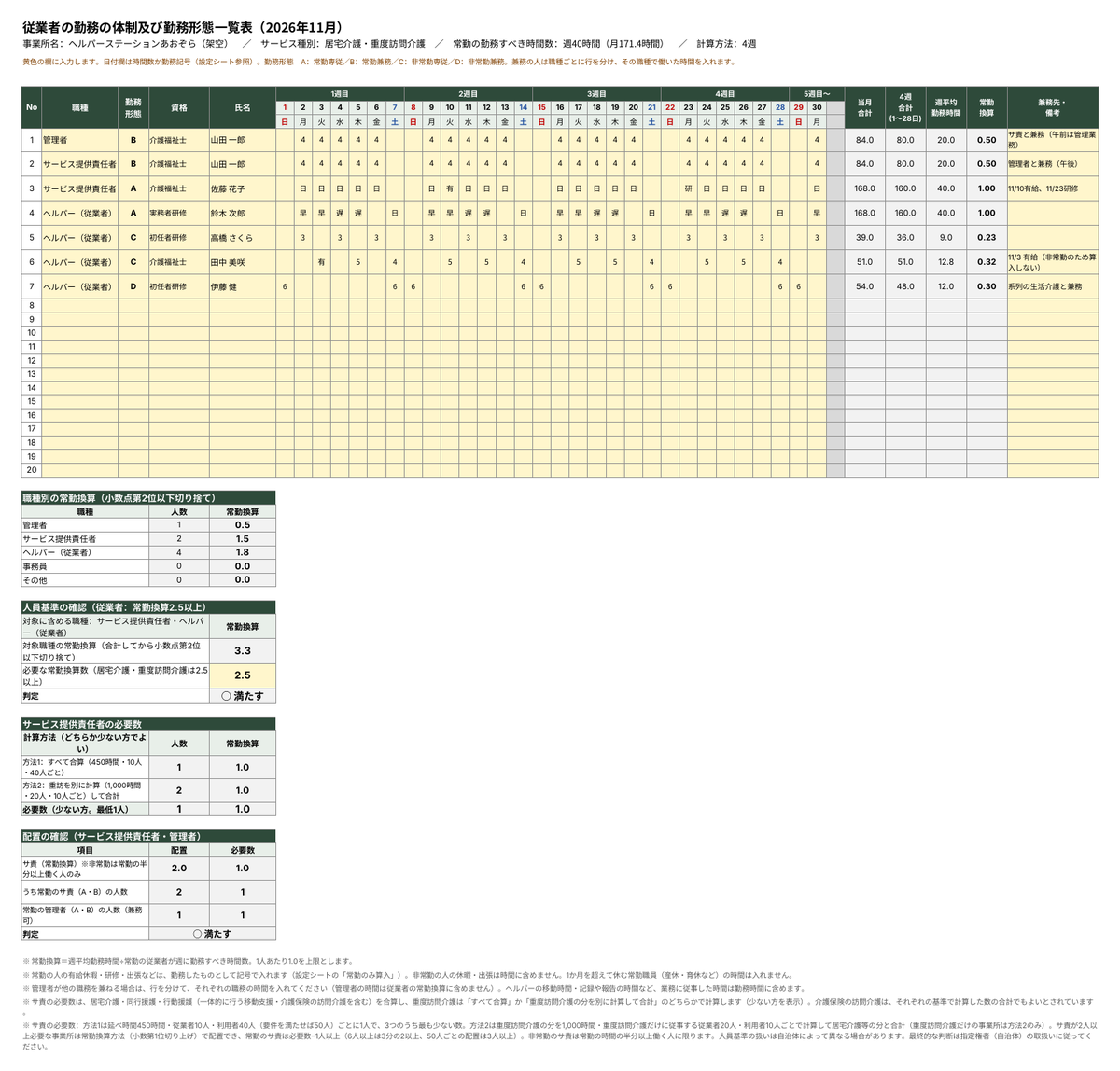This screenshot has width=1120, height=1071.
Task: Click monthly total 39.0 for 高橋 さくら
Action: tap(864, 238)
